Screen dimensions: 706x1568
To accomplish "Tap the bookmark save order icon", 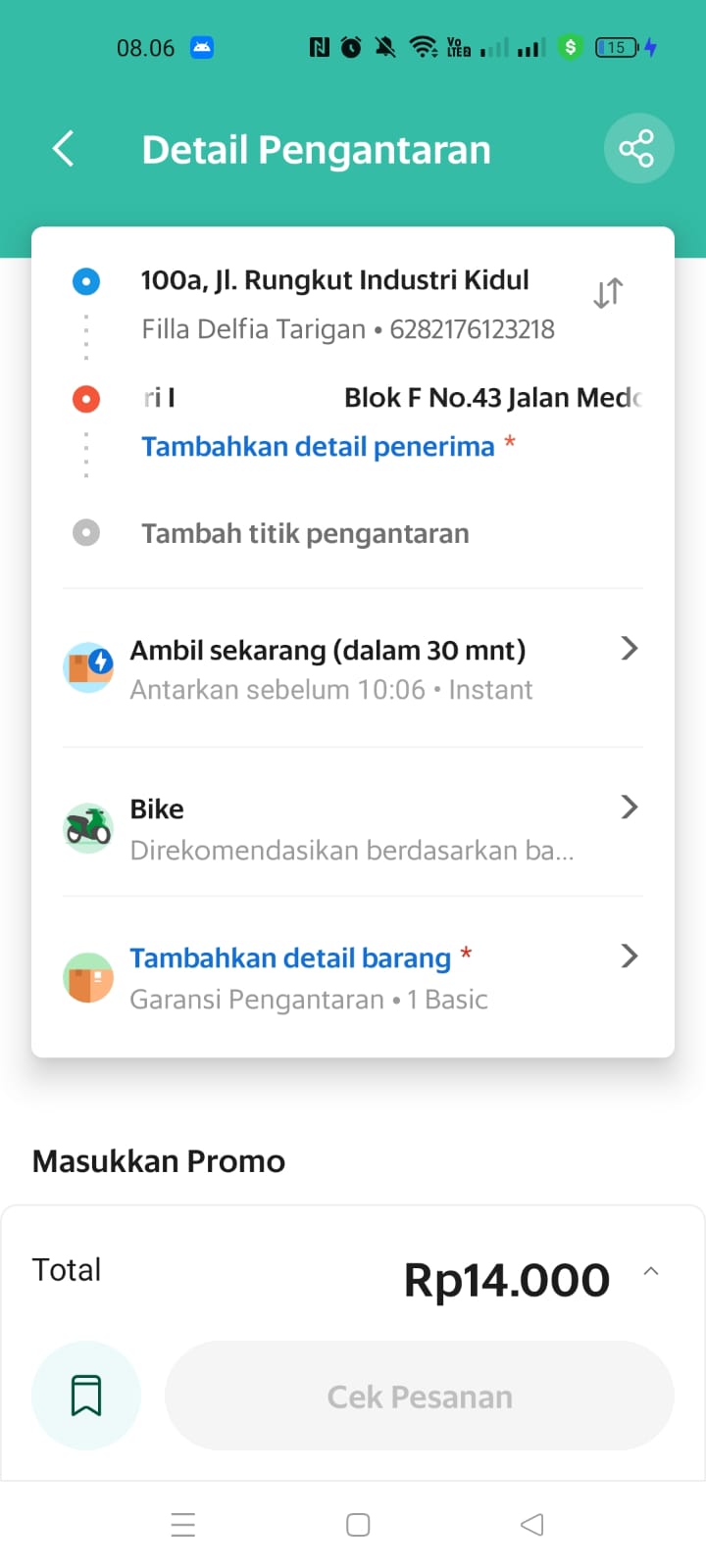I will click(86, 1395).
